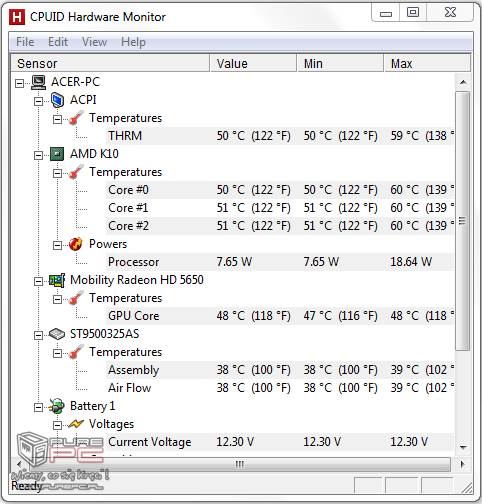Select the Mobility Radeon HD 5650 card icon
Viewport: 482px width, 504px height.
tap(57, 280)
